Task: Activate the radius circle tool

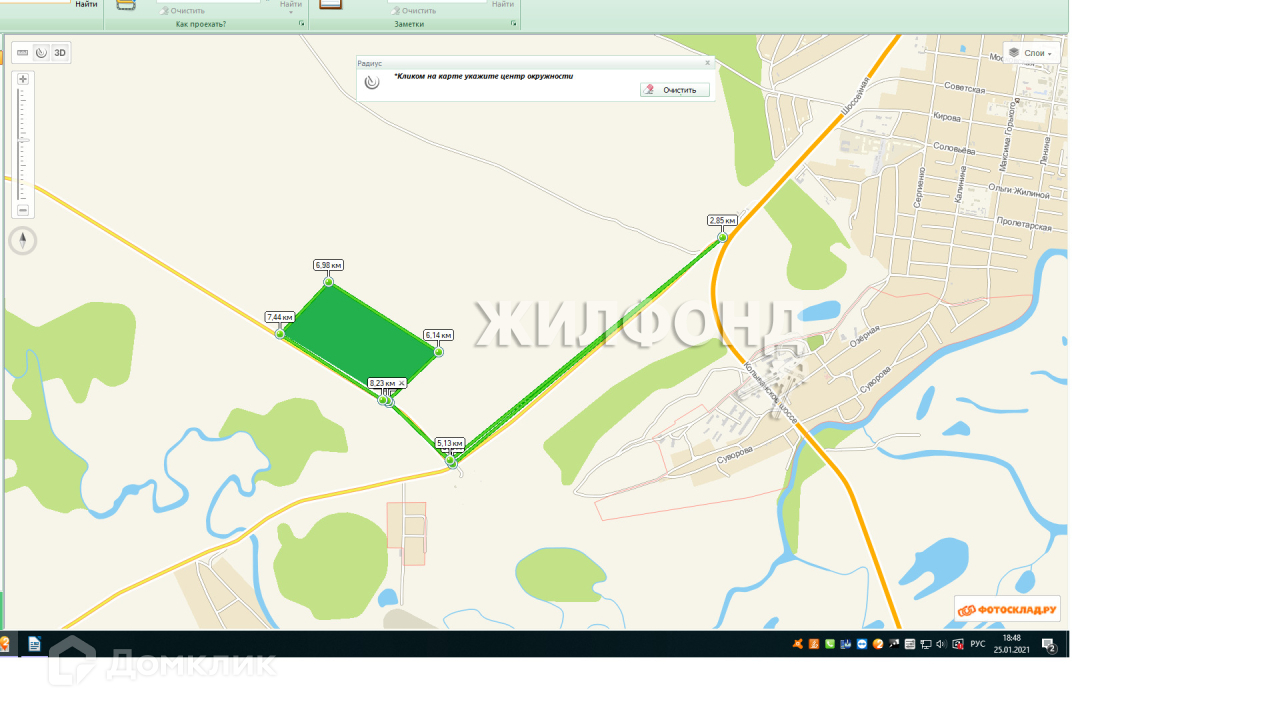Action: pos(41,53)
